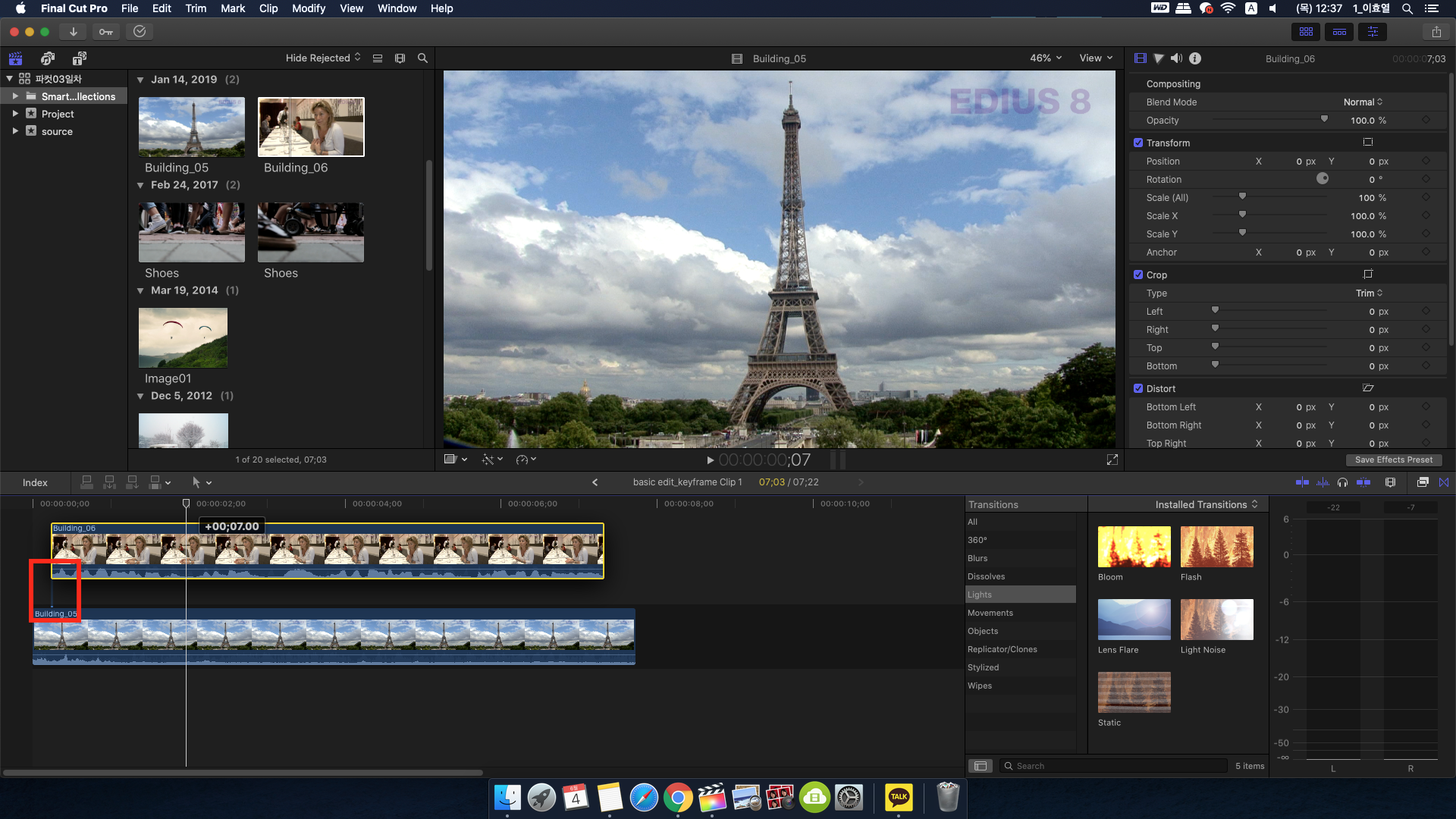Open the photos and audio sidebar icon
1456x819 pixels.
coord(47,58)
